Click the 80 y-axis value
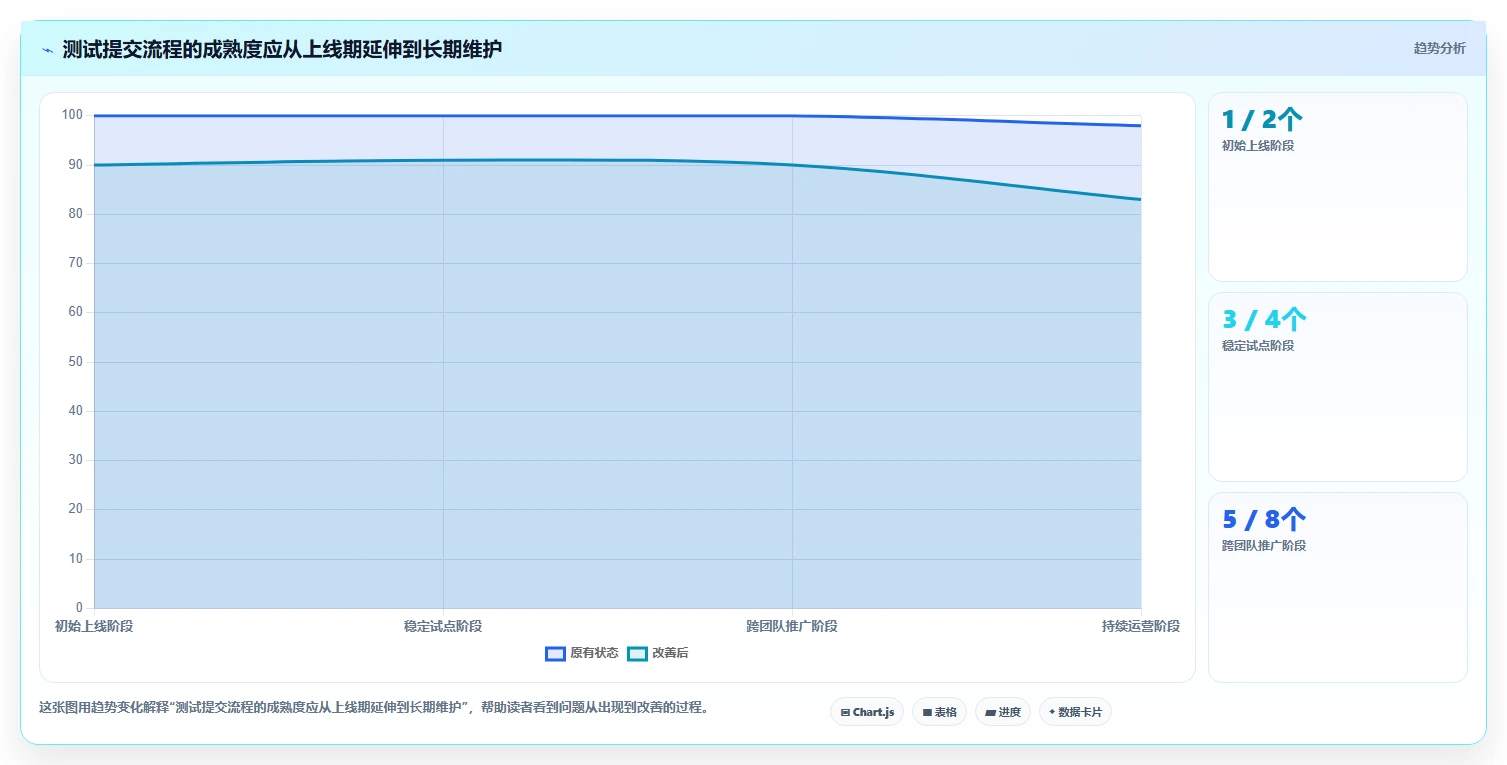This screenshot has width=1507, height=765. pos(76,214)
